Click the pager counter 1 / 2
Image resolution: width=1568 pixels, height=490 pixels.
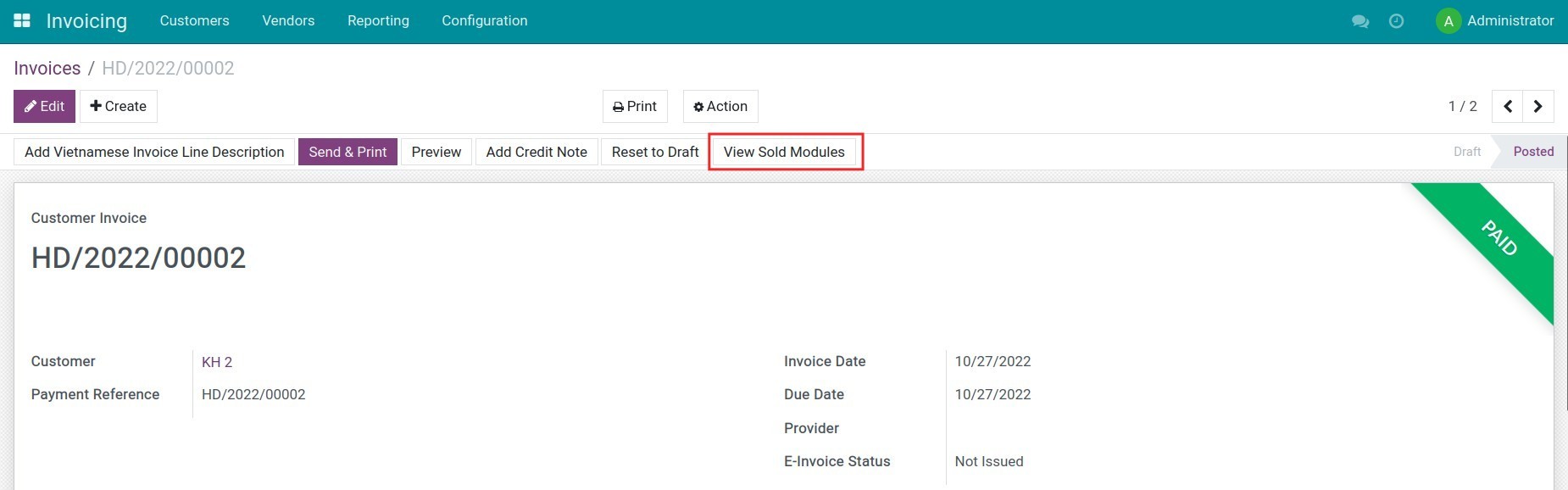[1463, 107]
